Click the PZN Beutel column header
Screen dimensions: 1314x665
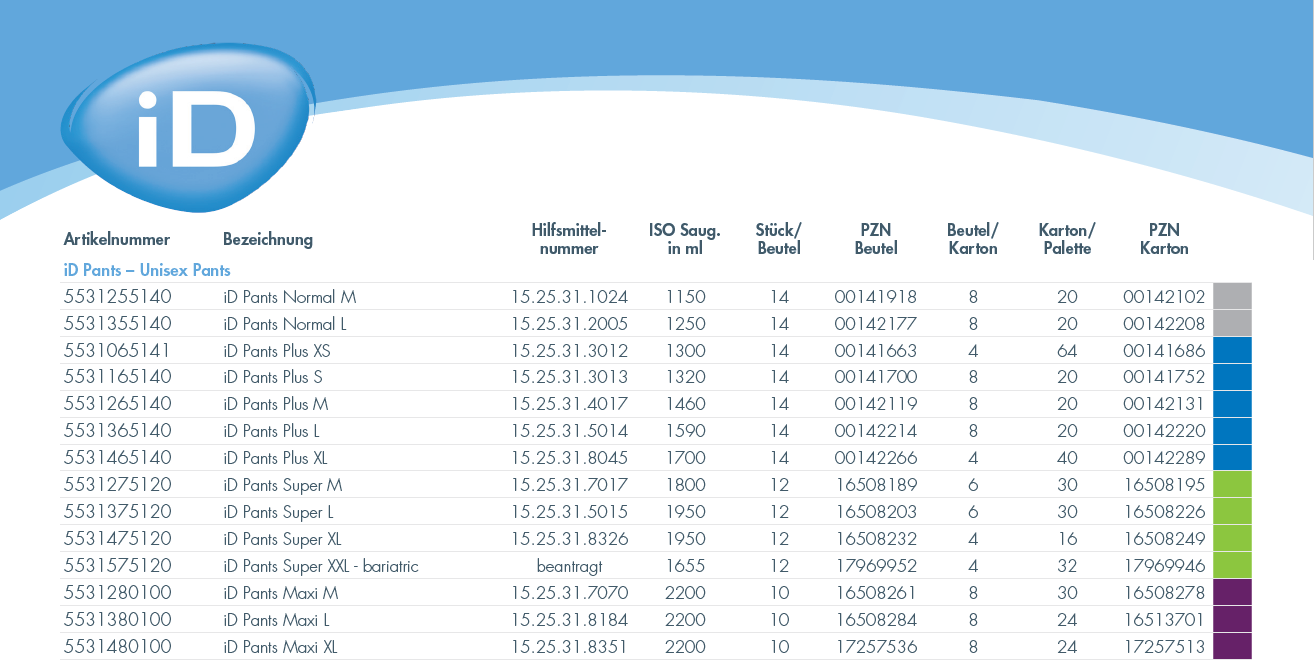(x=876, y=239)
